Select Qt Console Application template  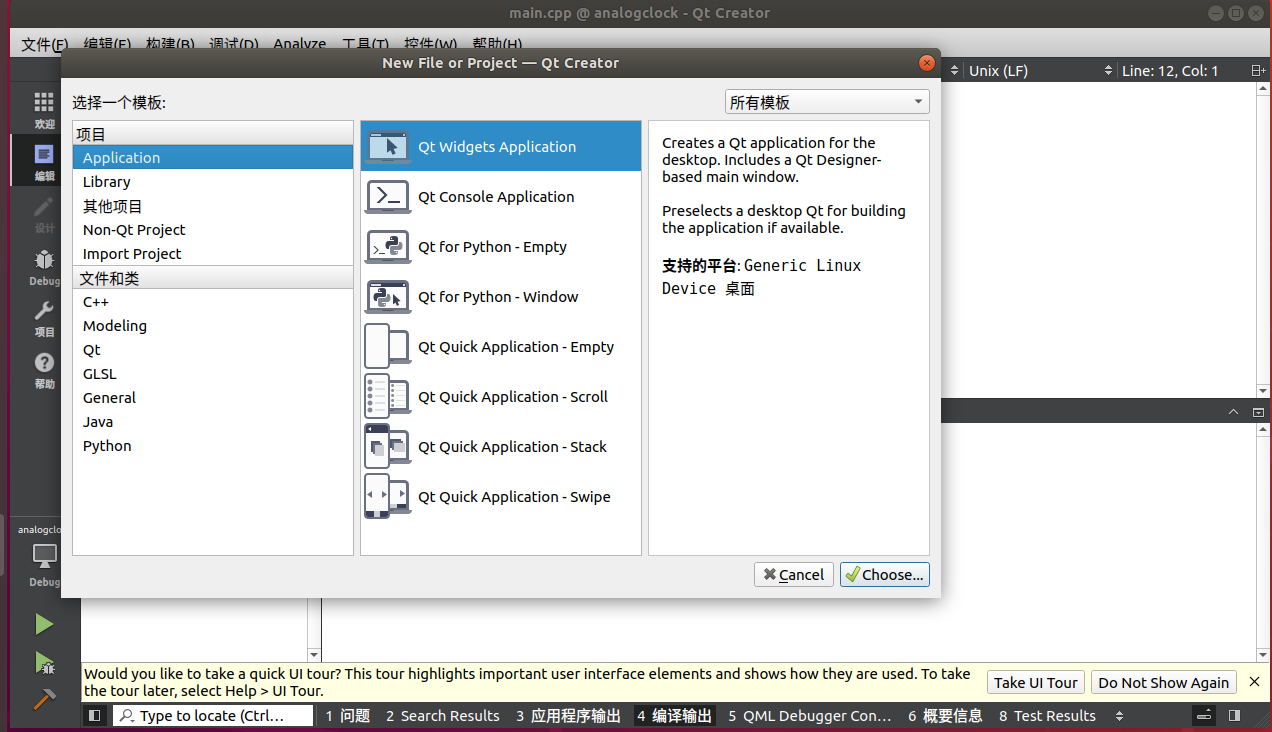tap(501, 197)
